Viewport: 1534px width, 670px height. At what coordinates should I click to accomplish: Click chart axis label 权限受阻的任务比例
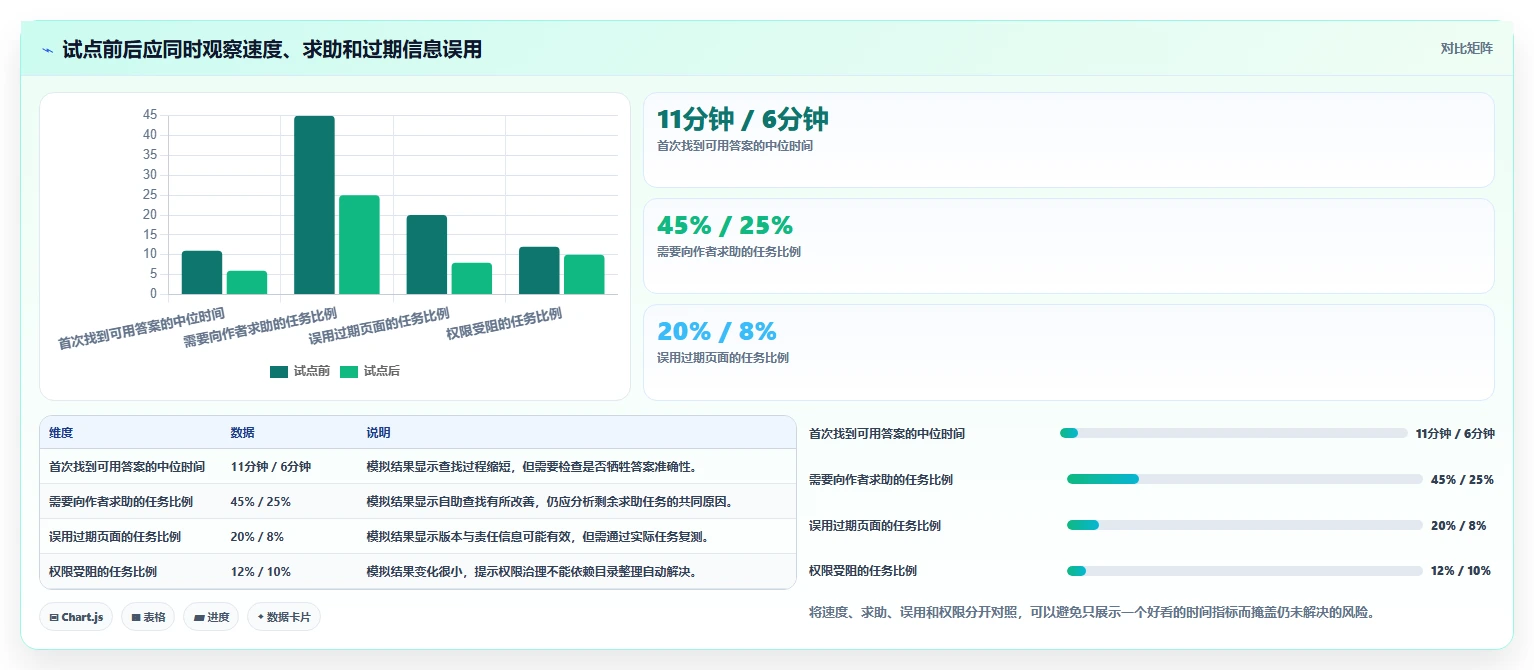click(x=504, y=325)
